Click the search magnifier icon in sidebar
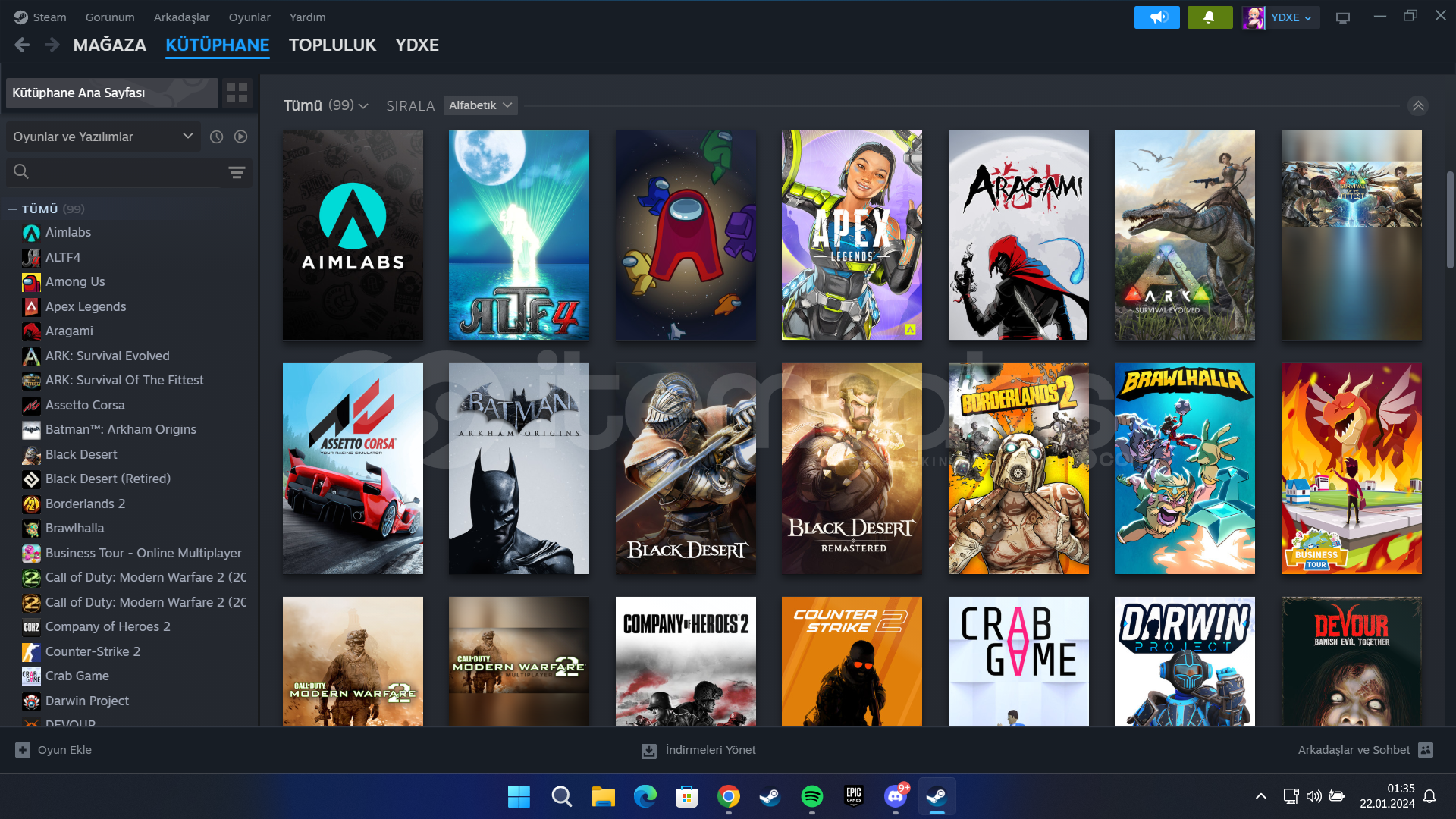Image resolution: width=1456 pixels, height=819 pixels. click(x=21, y=172)
